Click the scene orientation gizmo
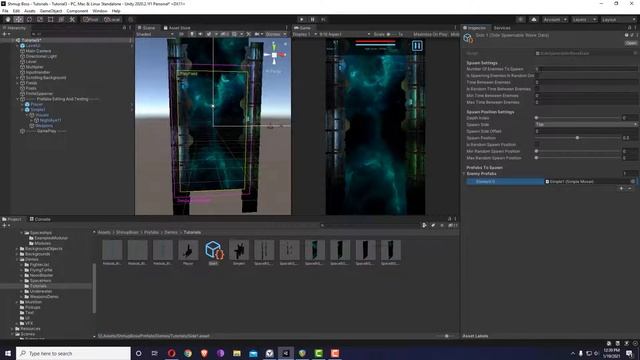Image resolution: width=640 pixels, height=360 pixels. tap(274, 55)
